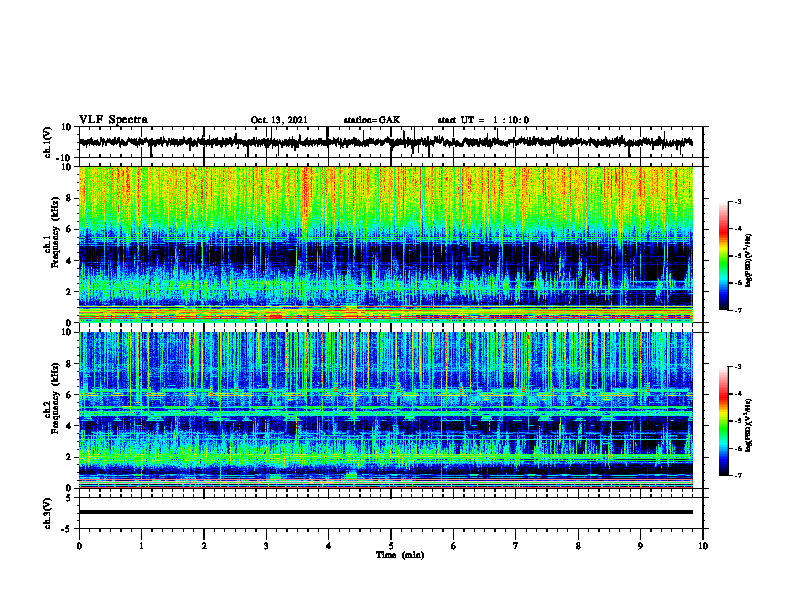Click time axis tick label "1"

(141, 546)
